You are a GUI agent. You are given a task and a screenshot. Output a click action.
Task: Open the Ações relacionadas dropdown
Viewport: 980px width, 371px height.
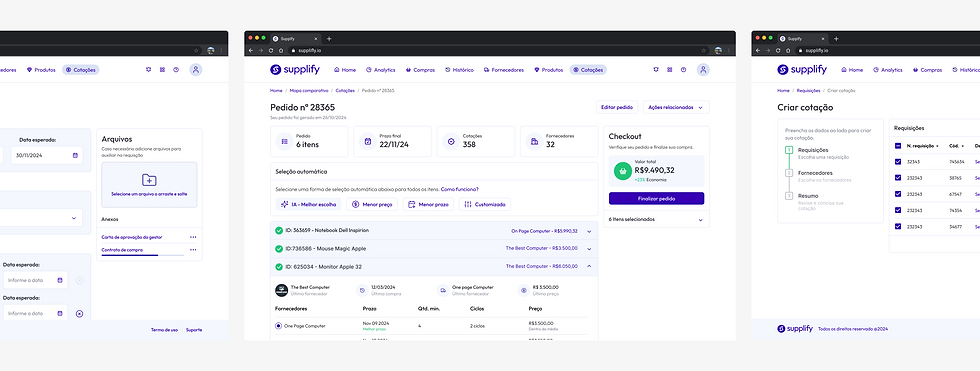pyautogui.click(x=676, y=107)
